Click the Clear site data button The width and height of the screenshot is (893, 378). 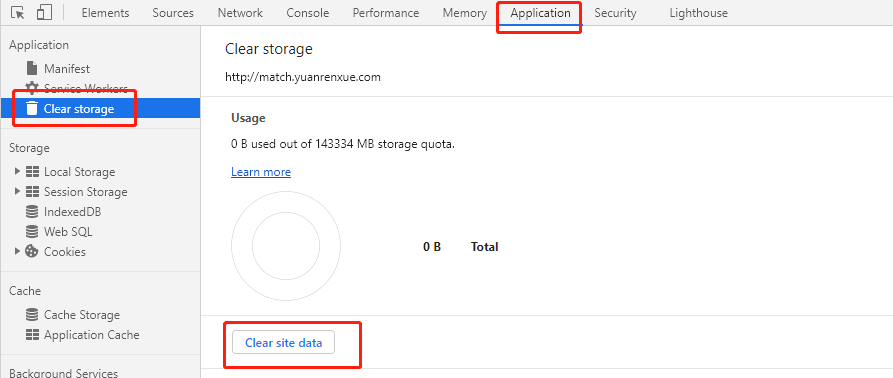(284, 343)
